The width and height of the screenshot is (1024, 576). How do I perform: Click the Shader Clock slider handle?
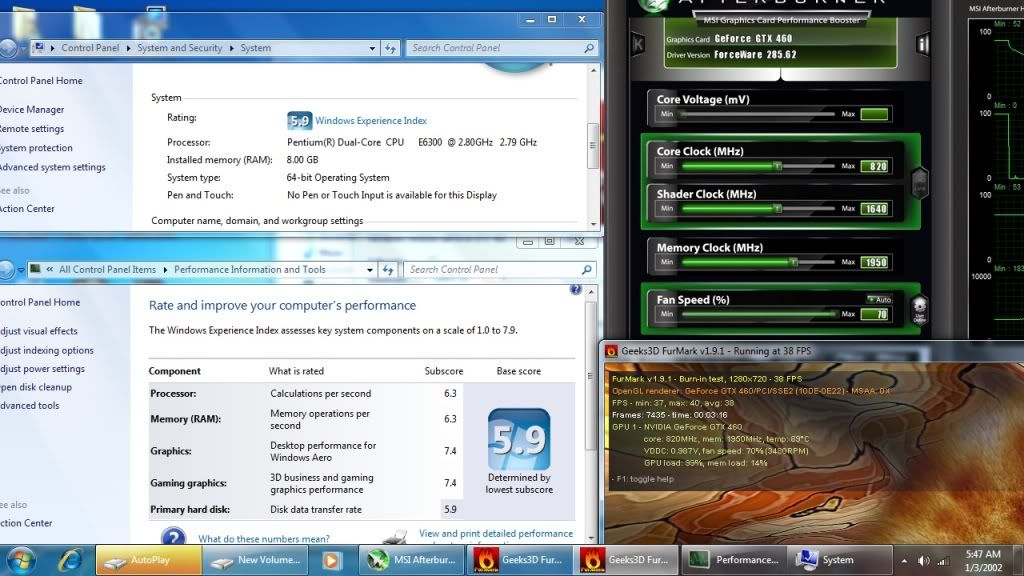(777, 208)
